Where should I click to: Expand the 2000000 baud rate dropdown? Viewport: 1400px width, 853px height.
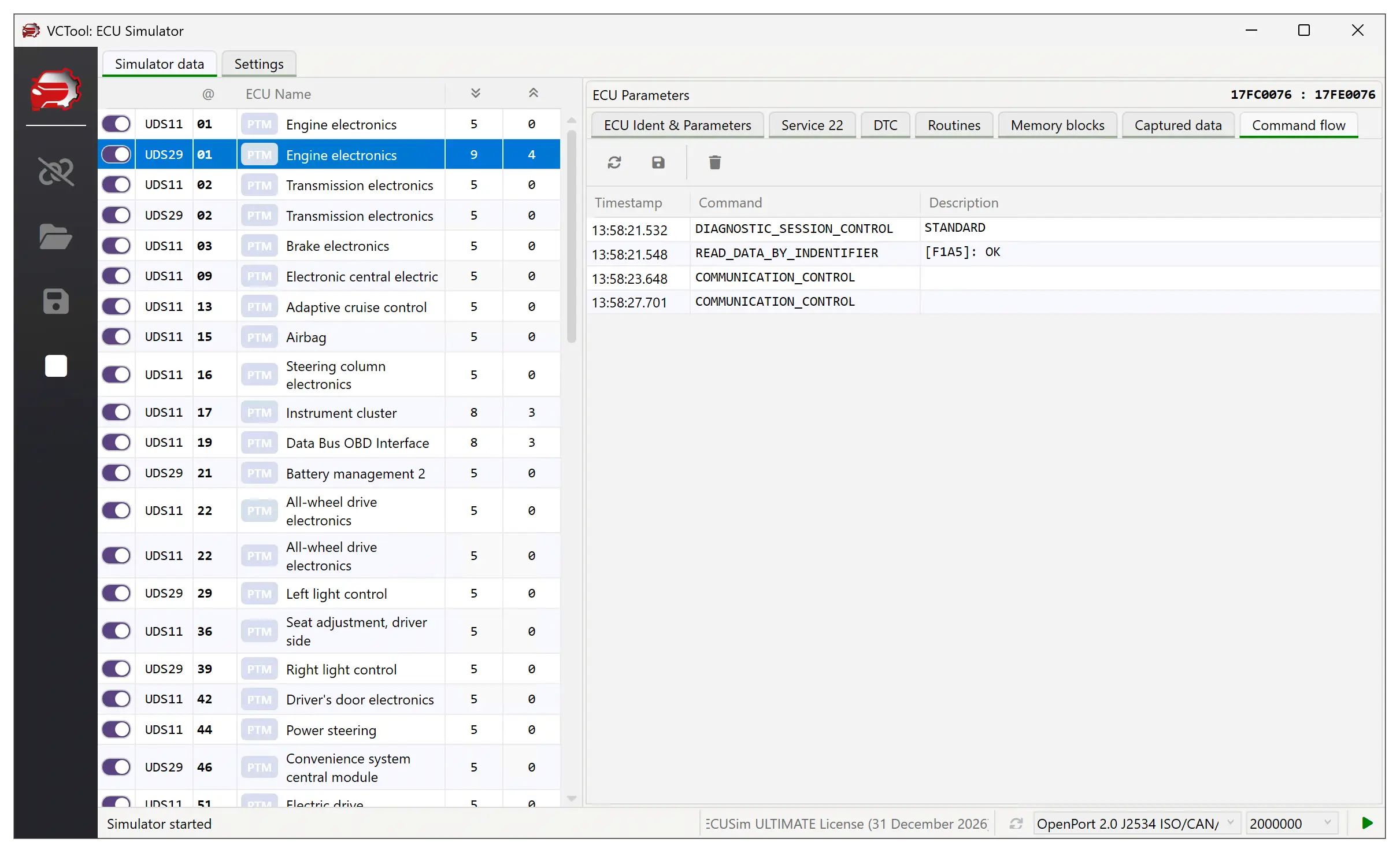click(x=1290, y=824)
